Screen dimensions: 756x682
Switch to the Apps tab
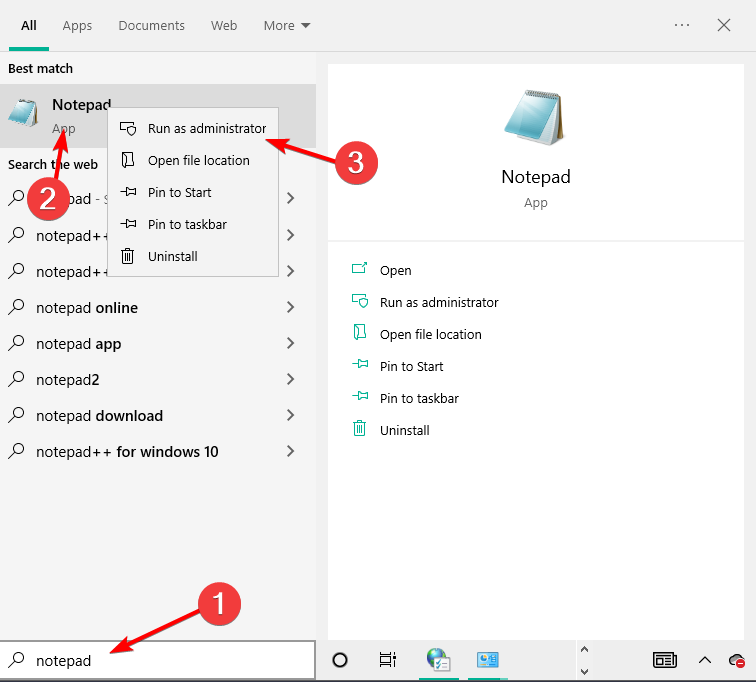(77, 26)
